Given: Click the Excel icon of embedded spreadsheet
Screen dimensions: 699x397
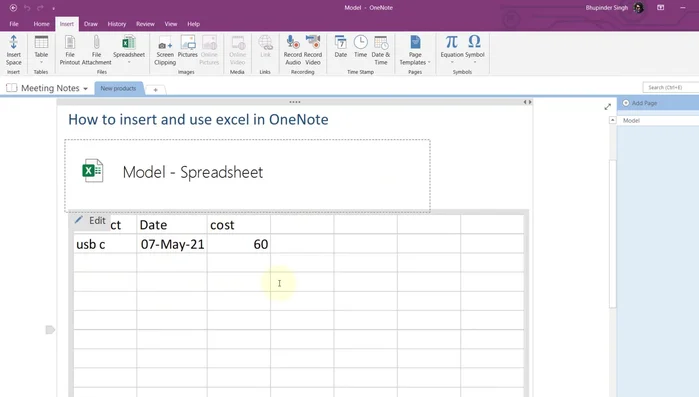Looking at the screenshot, I should 93,171.
